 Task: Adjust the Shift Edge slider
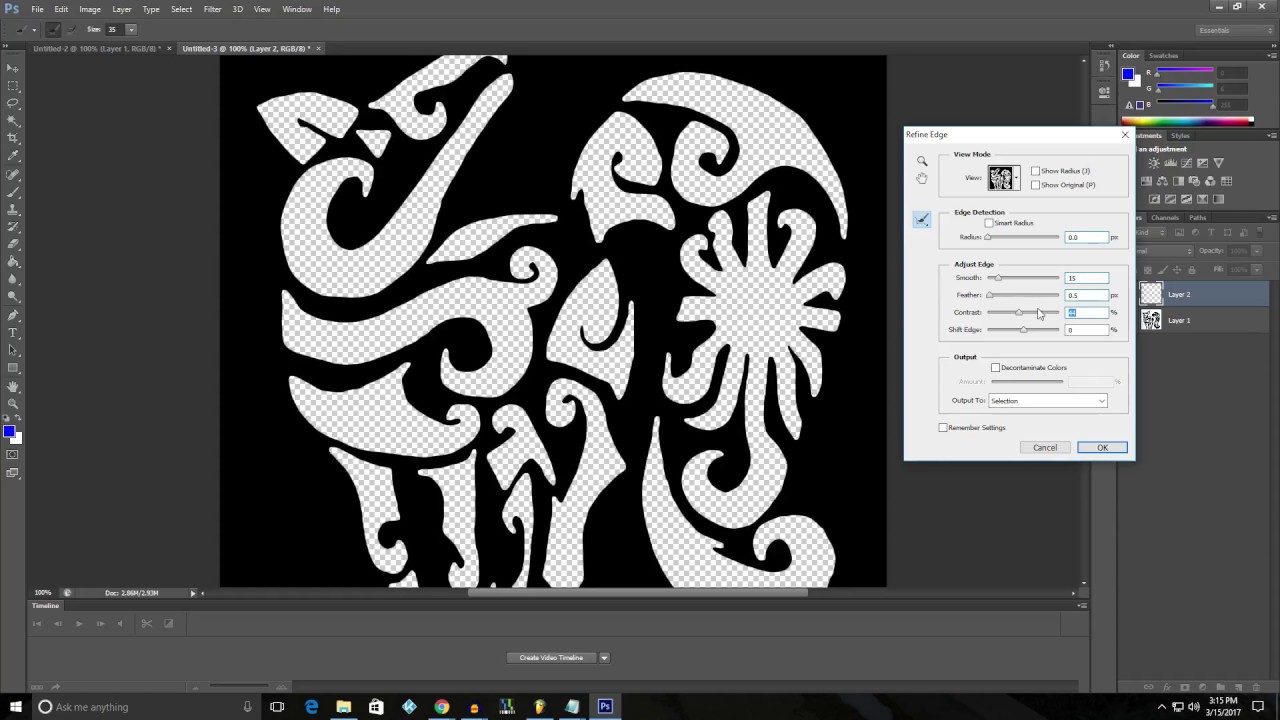click(1023, 330)
